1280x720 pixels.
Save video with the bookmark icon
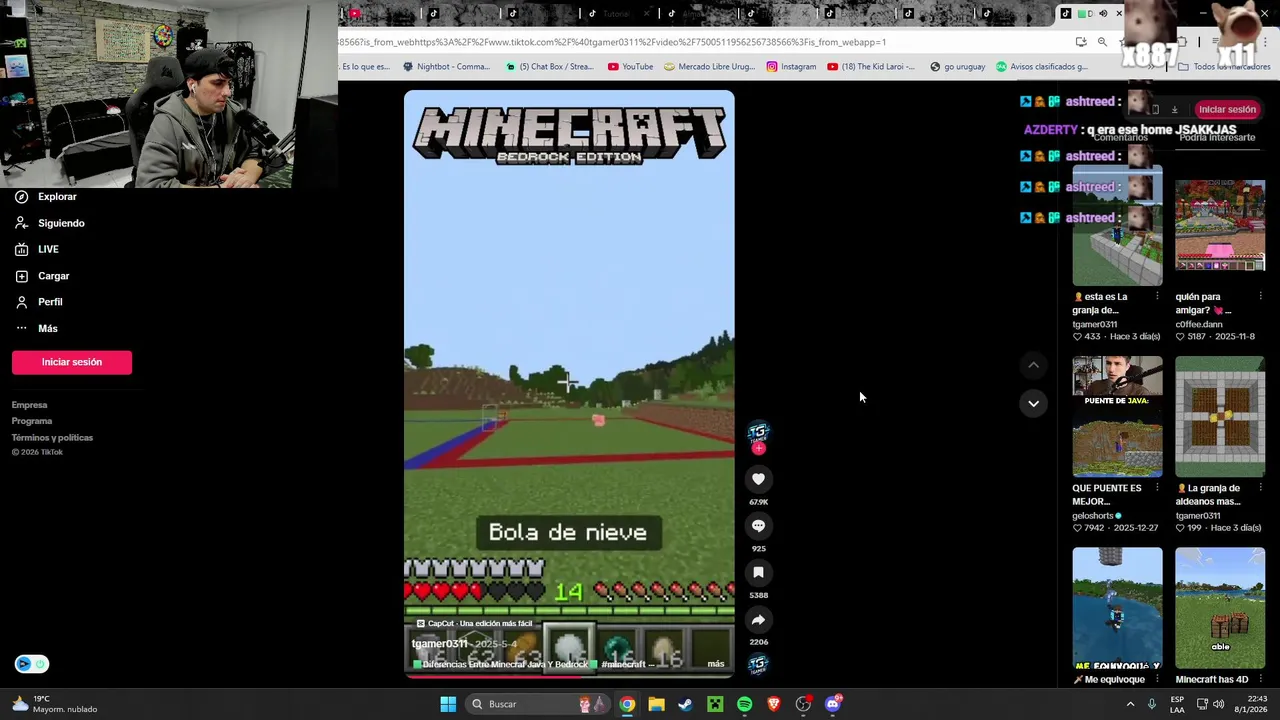pyautogui.click(x=758, y=573)
